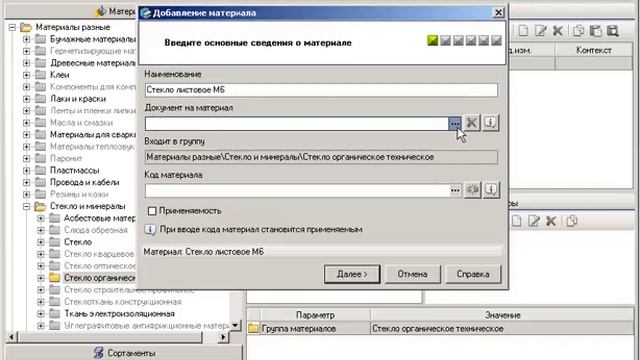Expand the Провода и кабели node
This screenshot has width=640, height=360.
point(27,182)
